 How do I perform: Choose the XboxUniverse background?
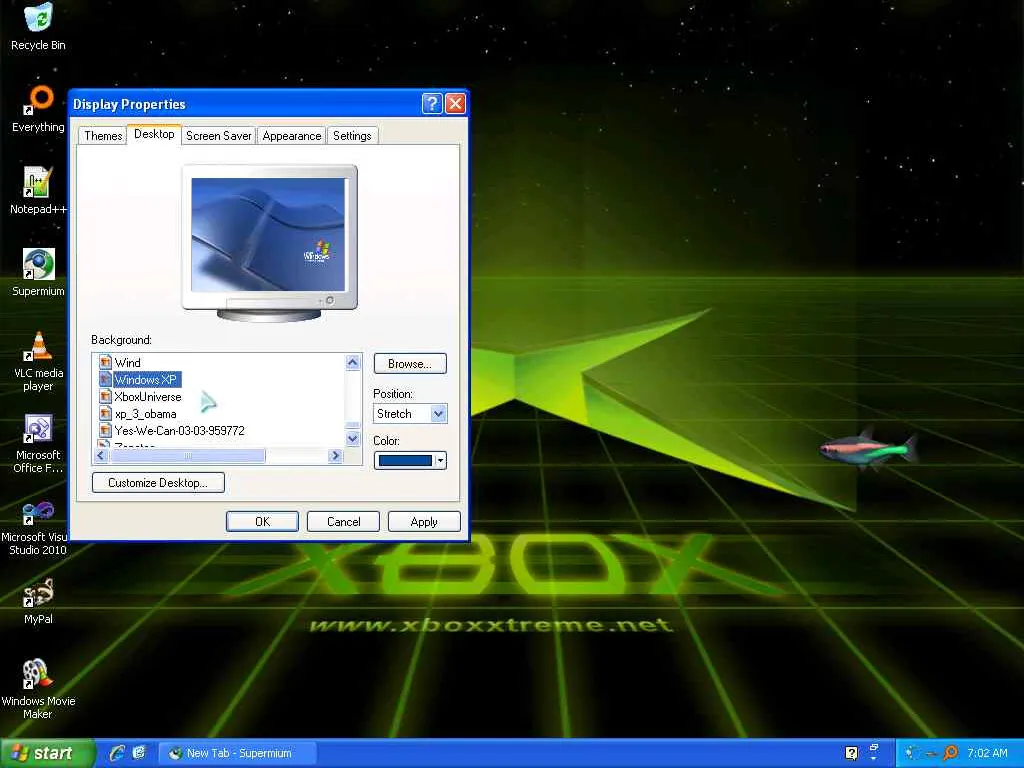point(148,396)
